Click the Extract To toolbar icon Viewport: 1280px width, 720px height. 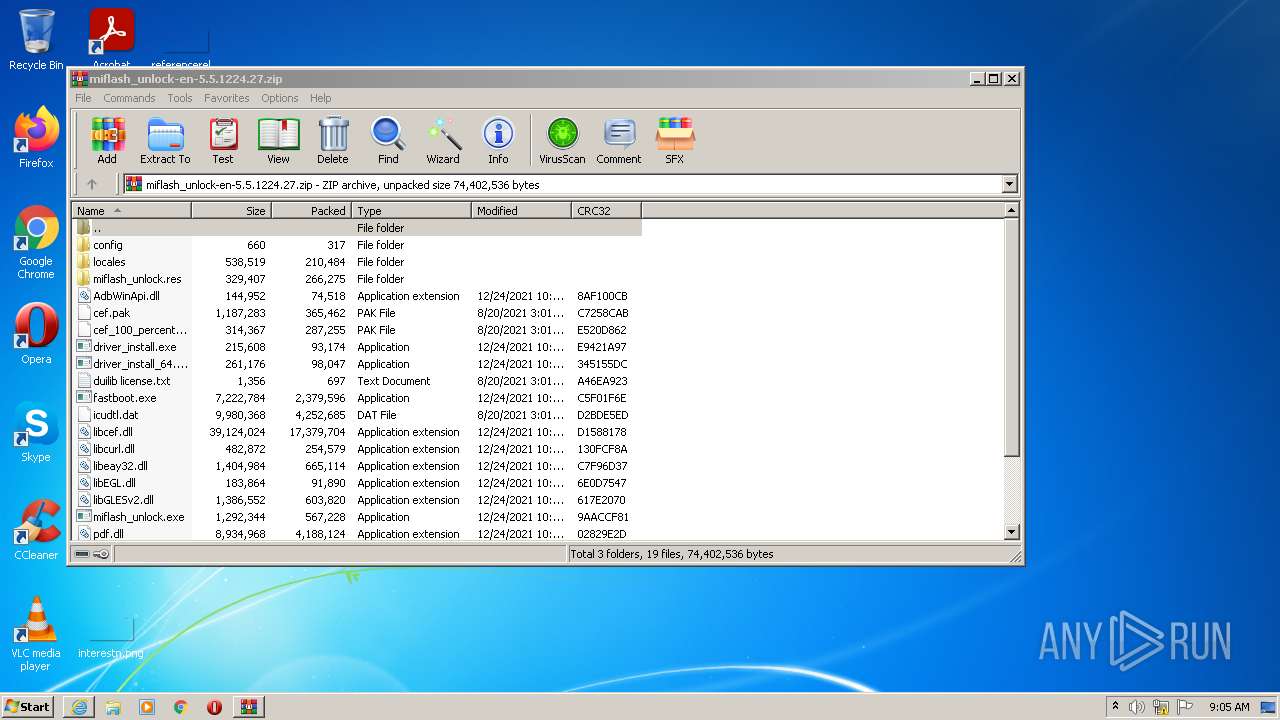(165, 141)
